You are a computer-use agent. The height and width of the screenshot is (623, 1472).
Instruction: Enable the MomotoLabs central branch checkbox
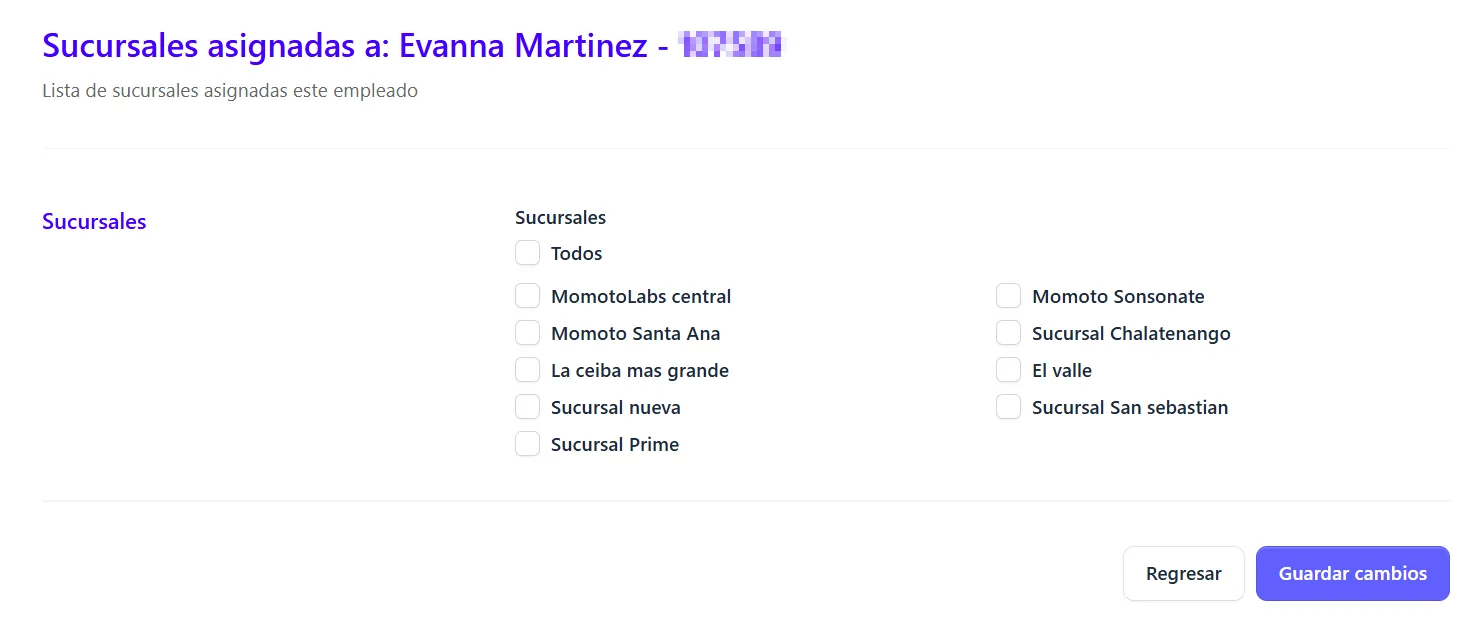pos(527,296)
